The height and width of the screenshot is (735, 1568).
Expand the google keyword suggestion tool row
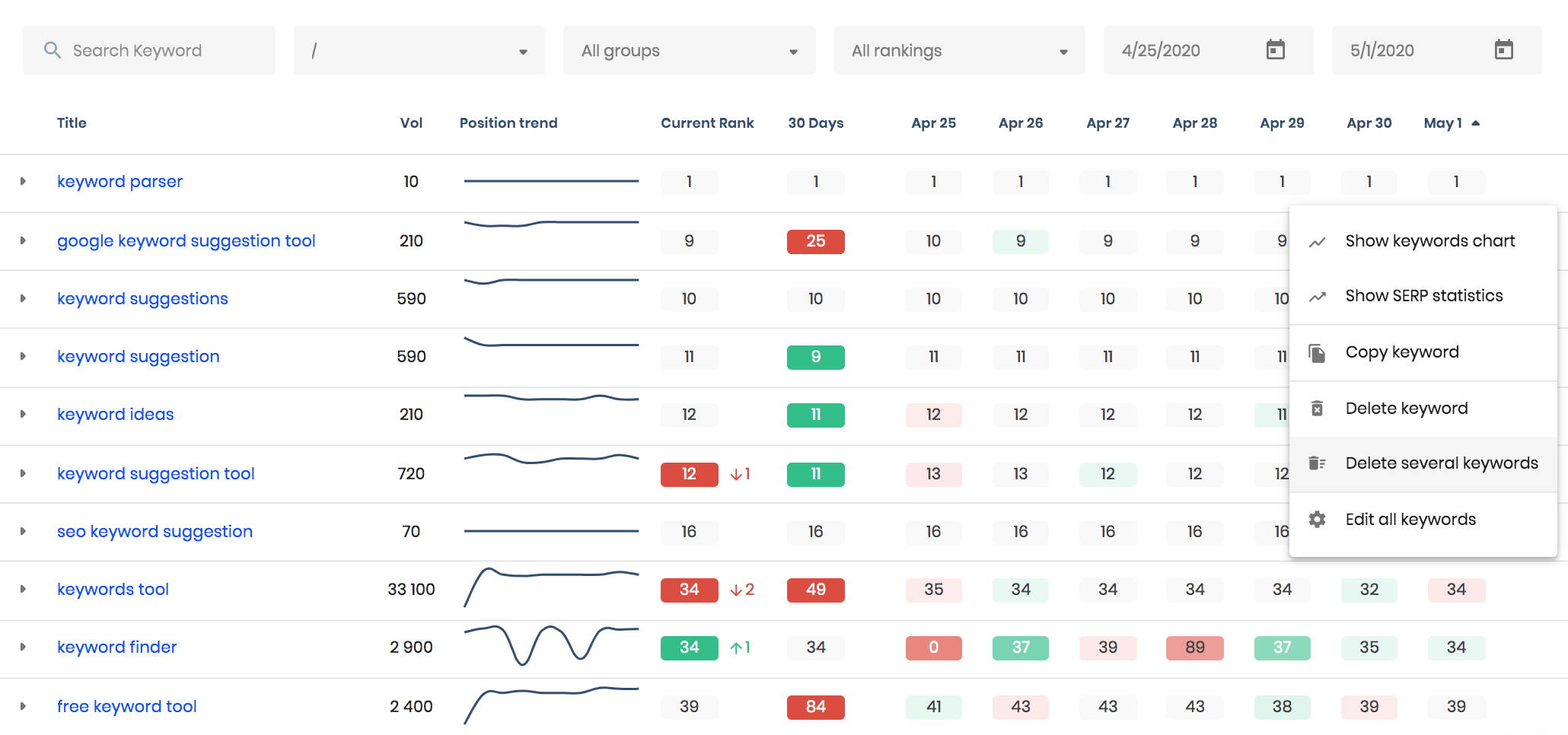tap(23, 240)
